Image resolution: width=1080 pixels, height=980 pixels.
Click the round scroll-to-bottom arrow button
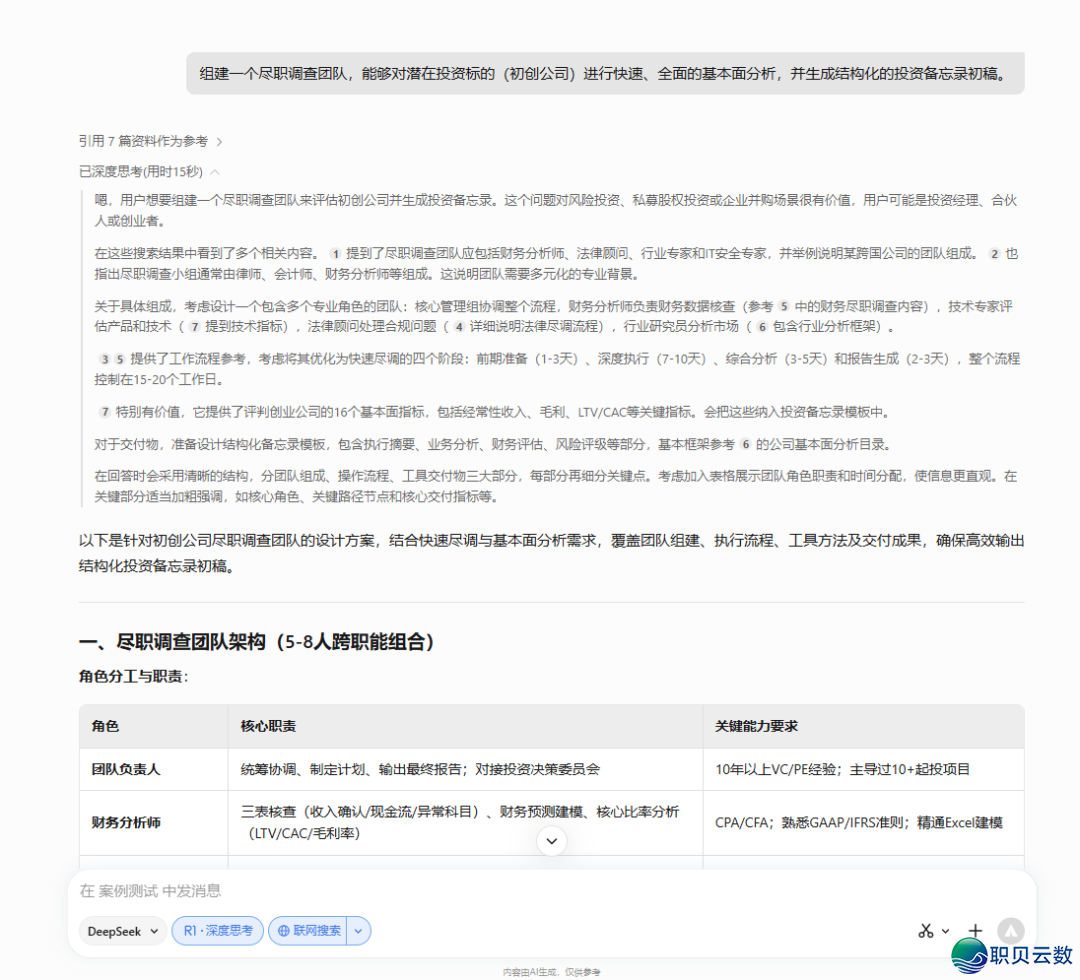coord(552,841)
